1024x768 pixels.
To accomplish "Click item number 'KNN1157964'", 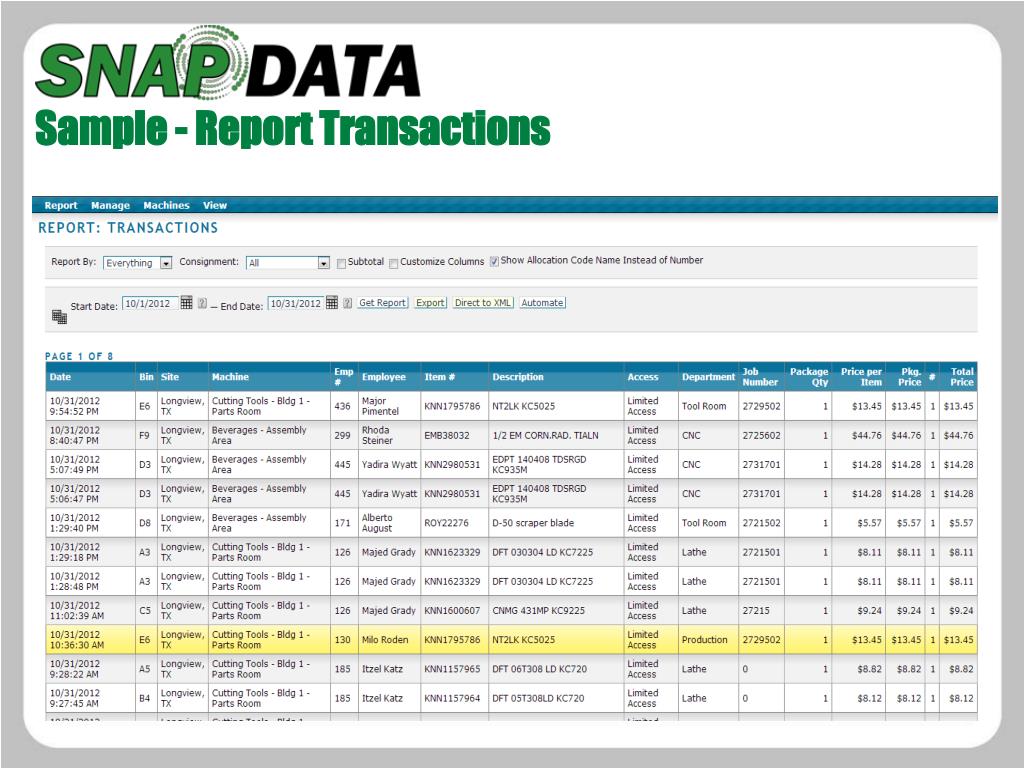I will [x=452, y=699].
